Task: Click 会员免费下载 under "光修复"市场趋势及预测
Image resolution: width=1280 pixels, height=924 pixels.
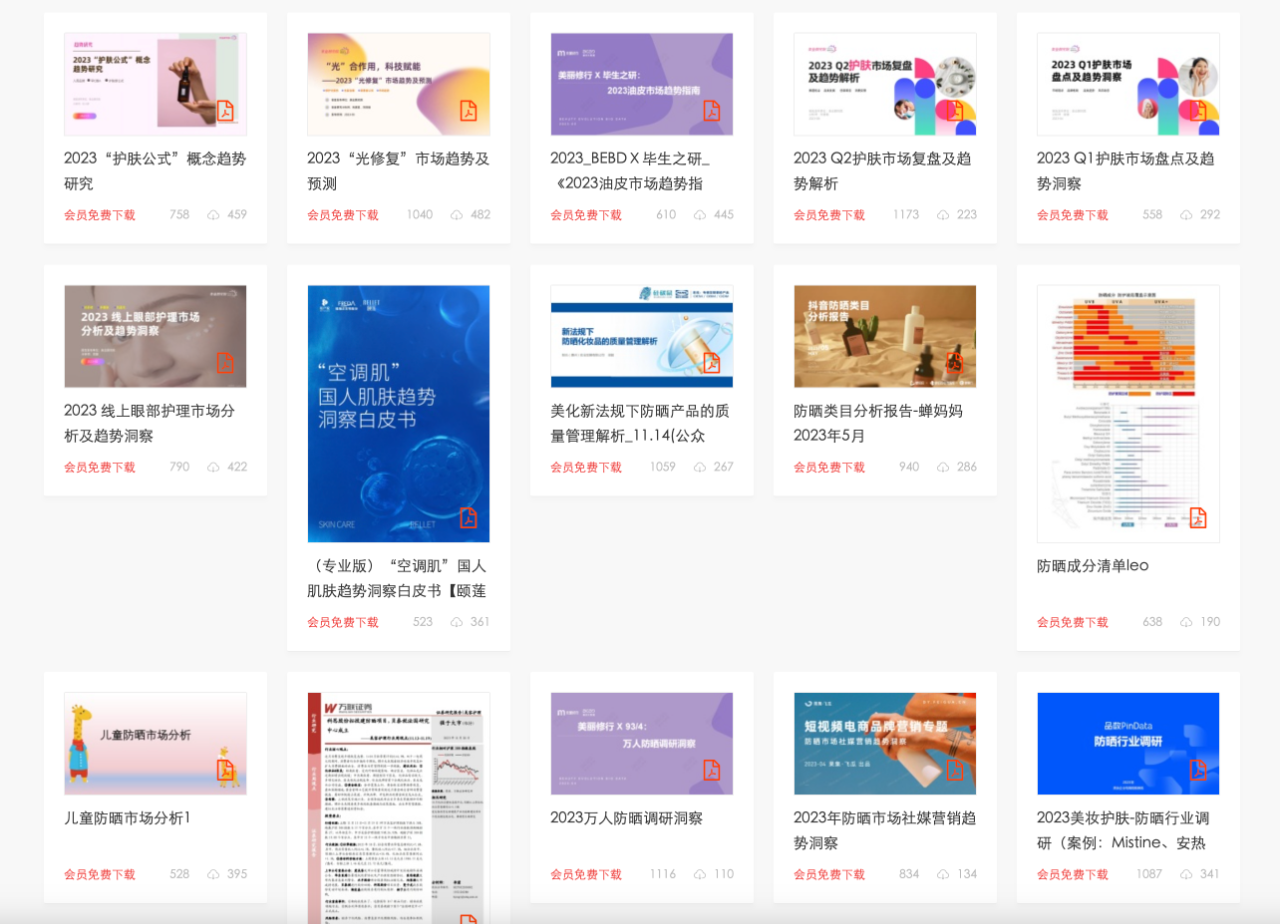Action: tap(343, 215)
